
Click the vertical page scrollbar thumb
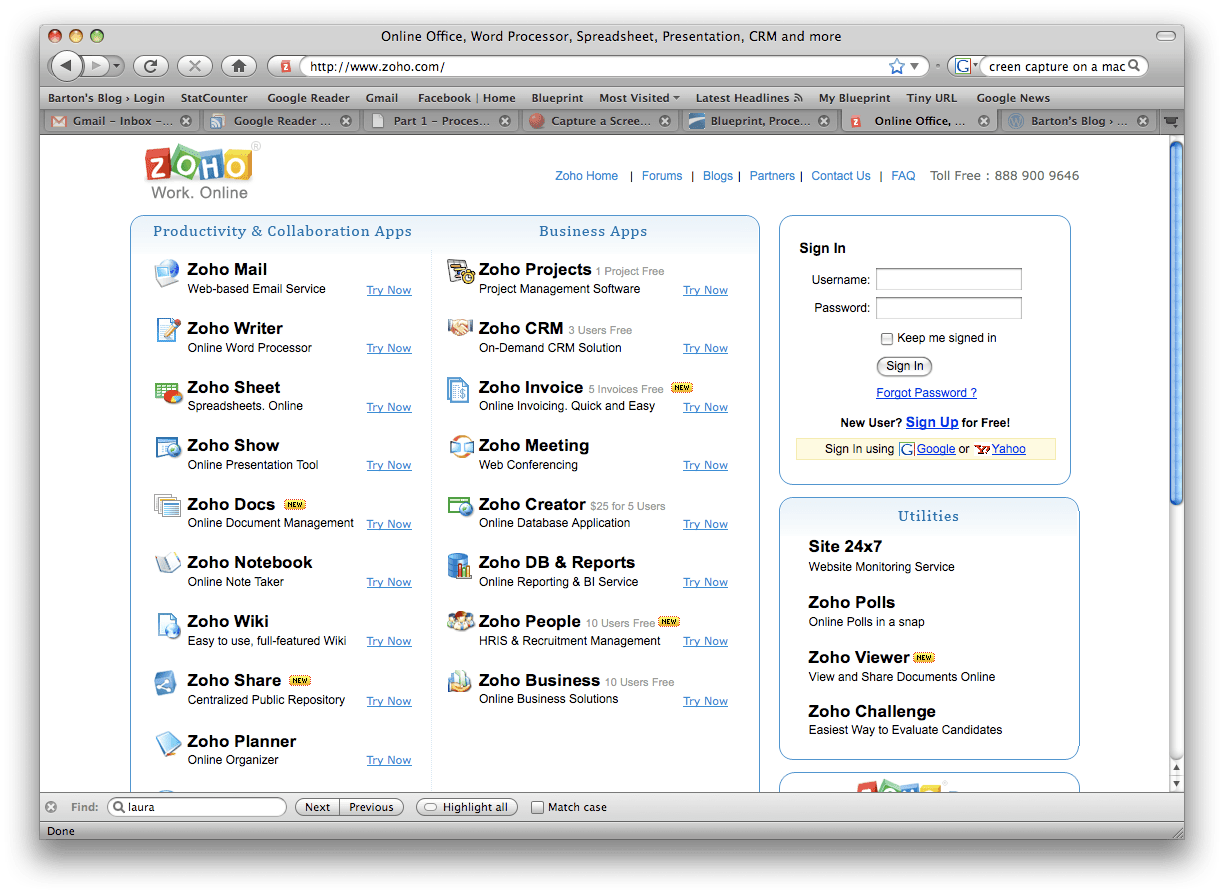(x=1176, y=323)
